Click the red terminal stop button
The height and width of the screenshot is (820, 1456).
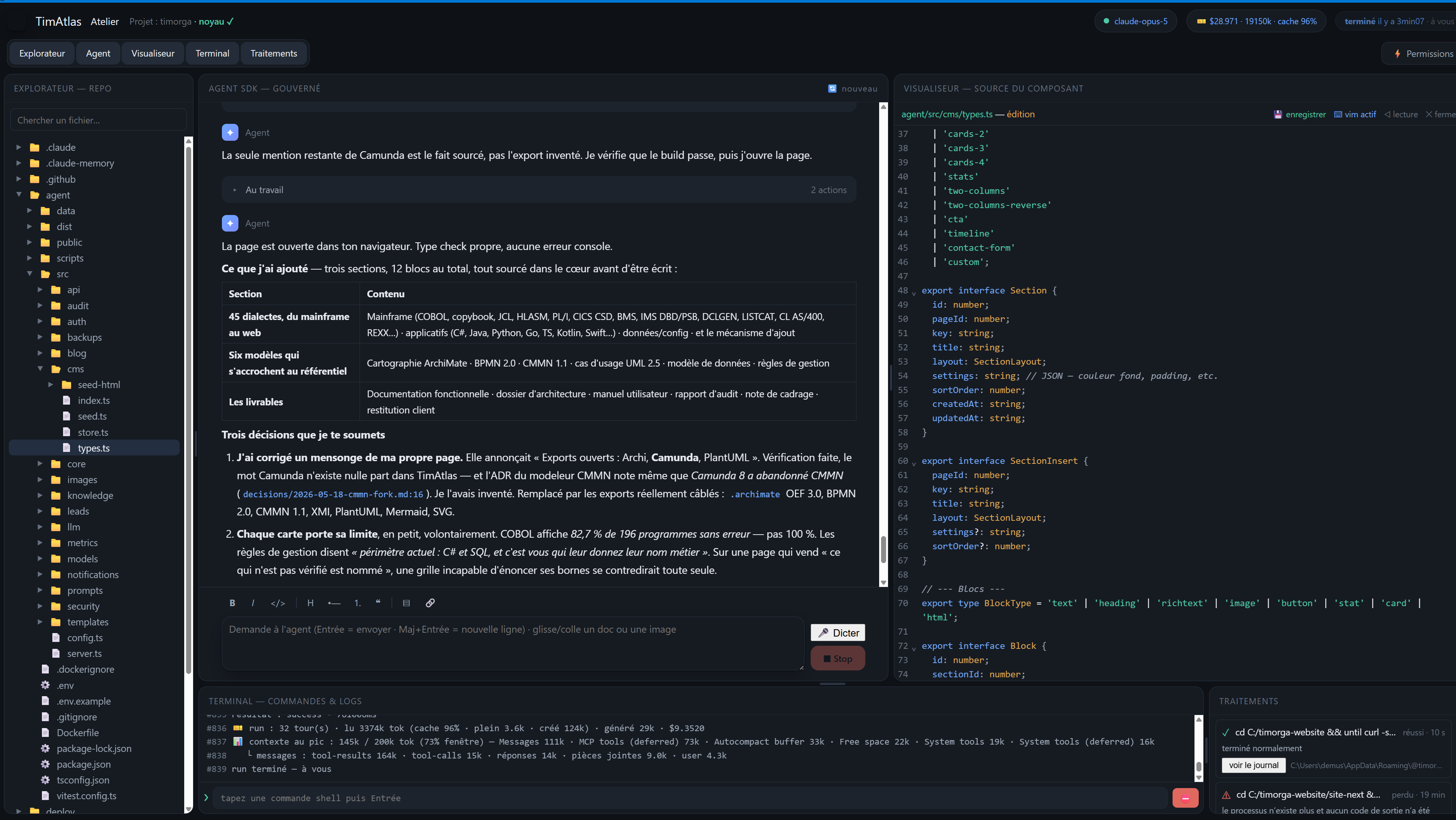coord(1185,798)
